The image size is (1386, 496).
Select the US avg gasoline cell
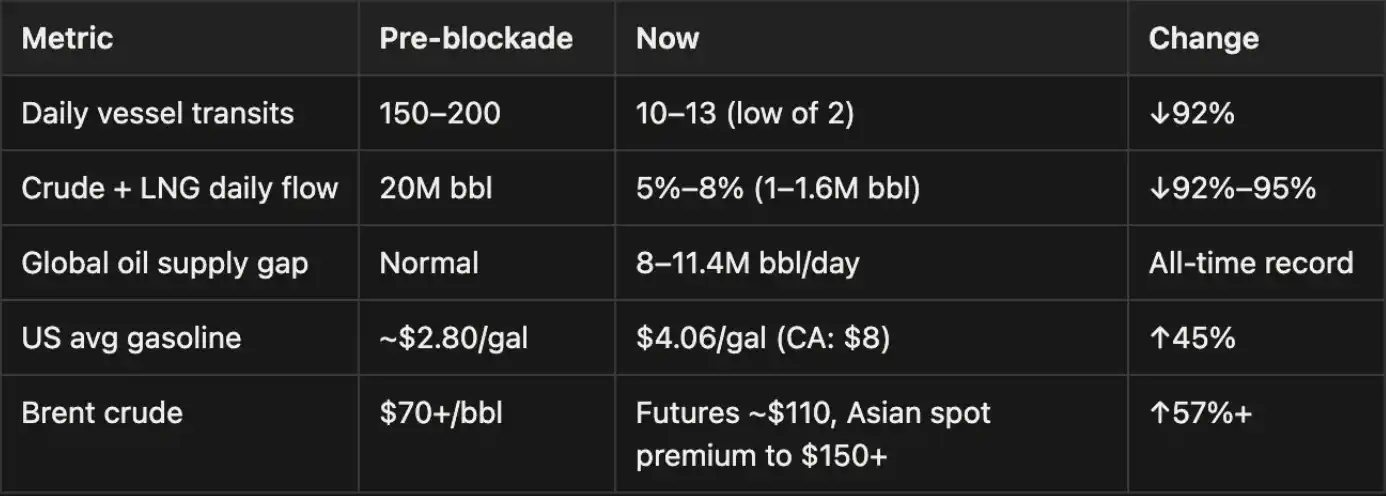[131, 338]
